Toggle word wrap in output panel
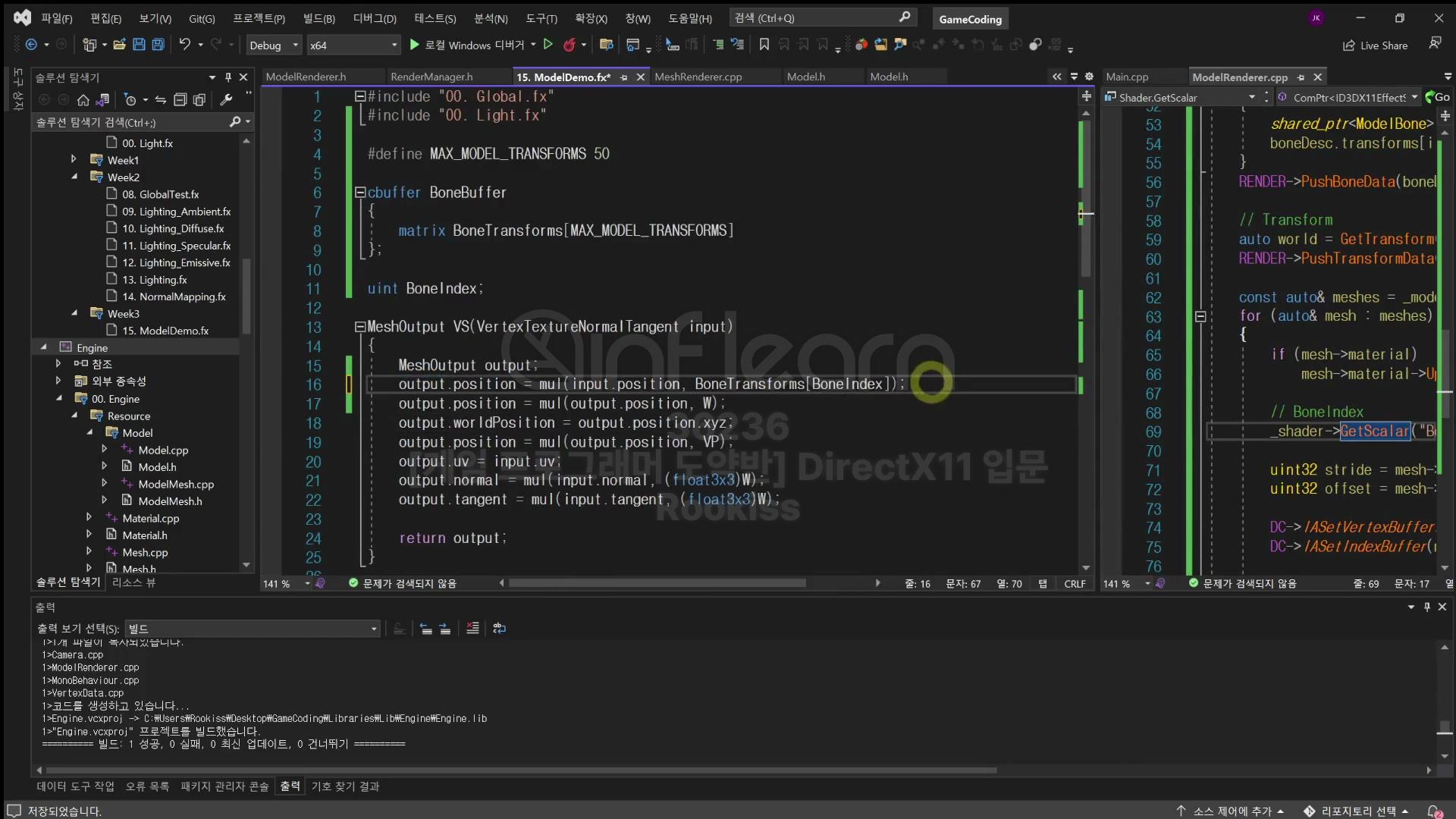The height and width of the screenshot is (819, 1456). pos(499,628)
